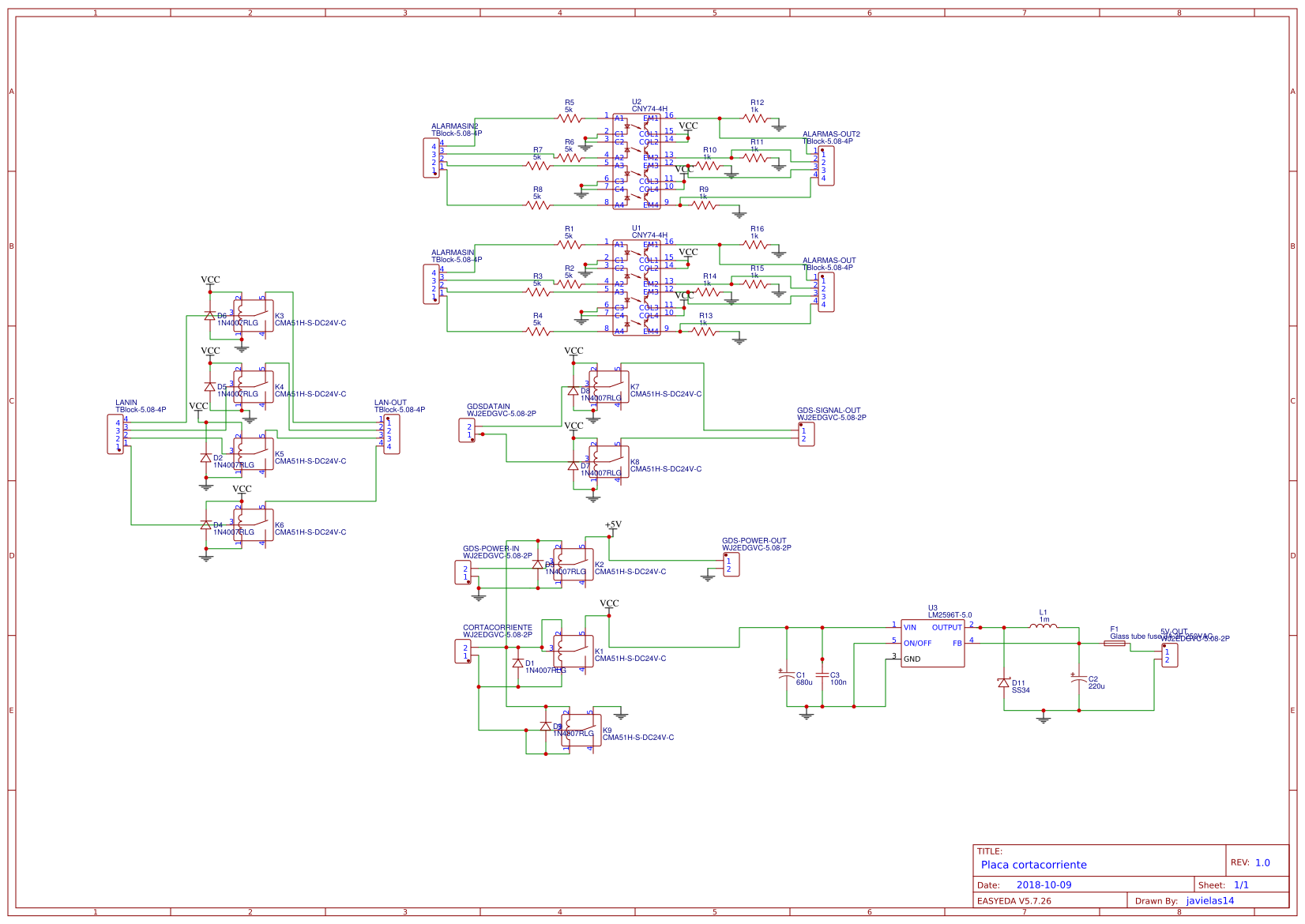This screenshot has height=924, width=1305.
Task: Click the date field '2018-10-09'
Action: 1044,885
